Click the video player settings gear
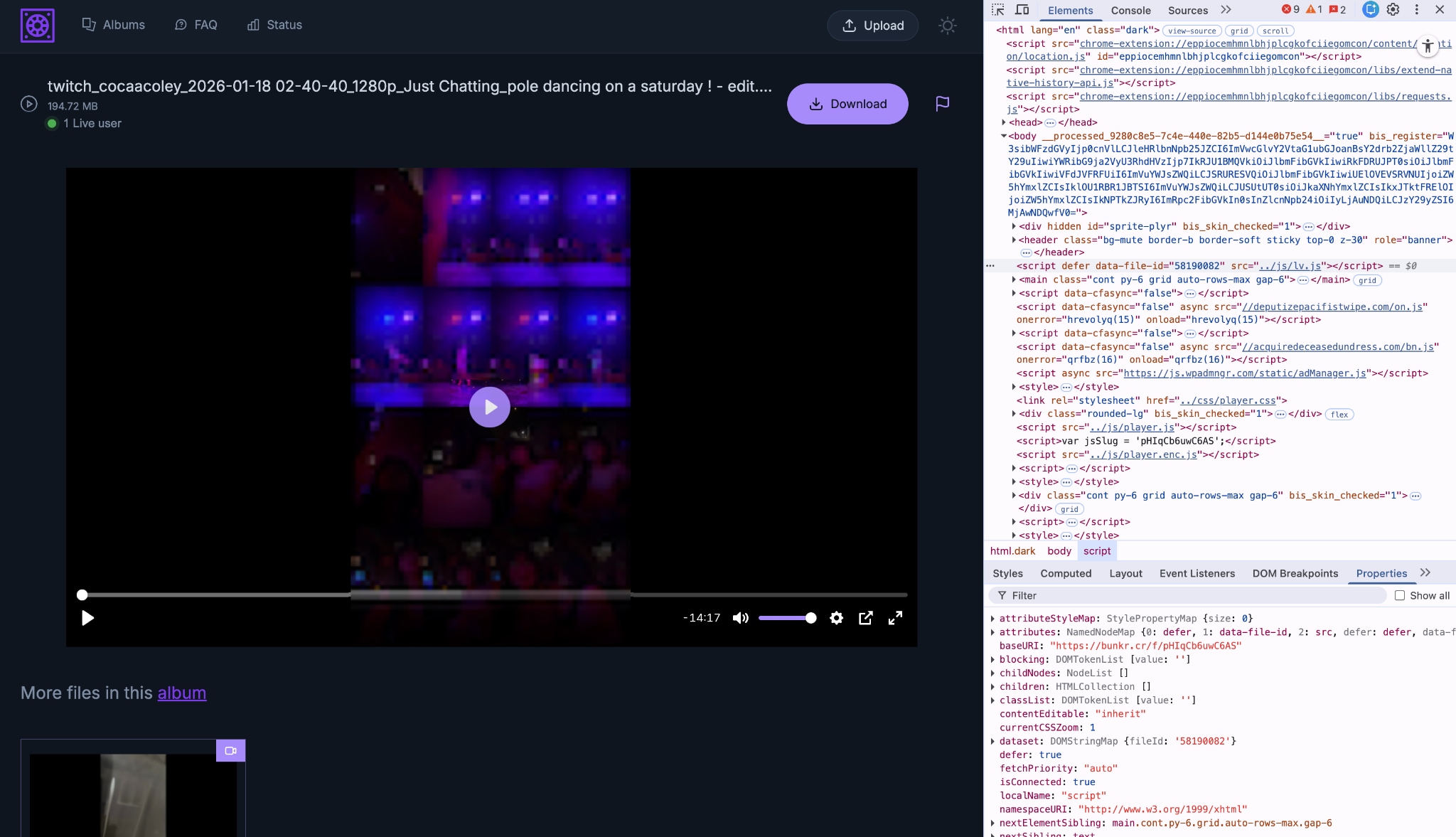This screenshot has height=837, width=1456. pos(836,618)
